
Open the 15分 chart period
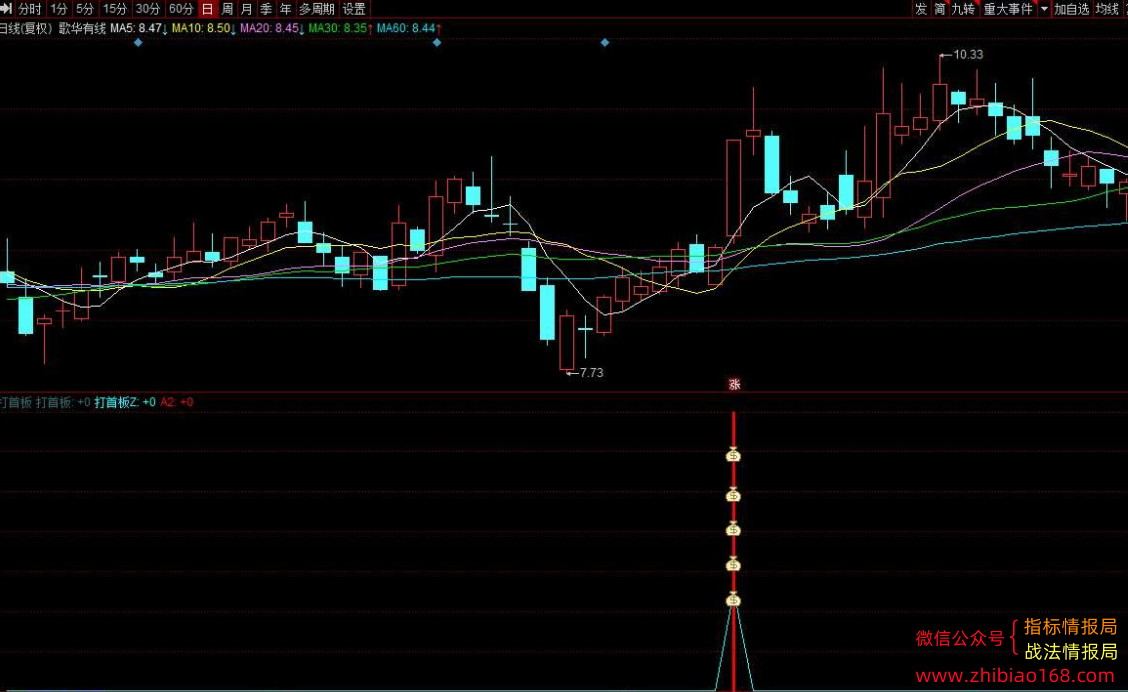point(114,9)
